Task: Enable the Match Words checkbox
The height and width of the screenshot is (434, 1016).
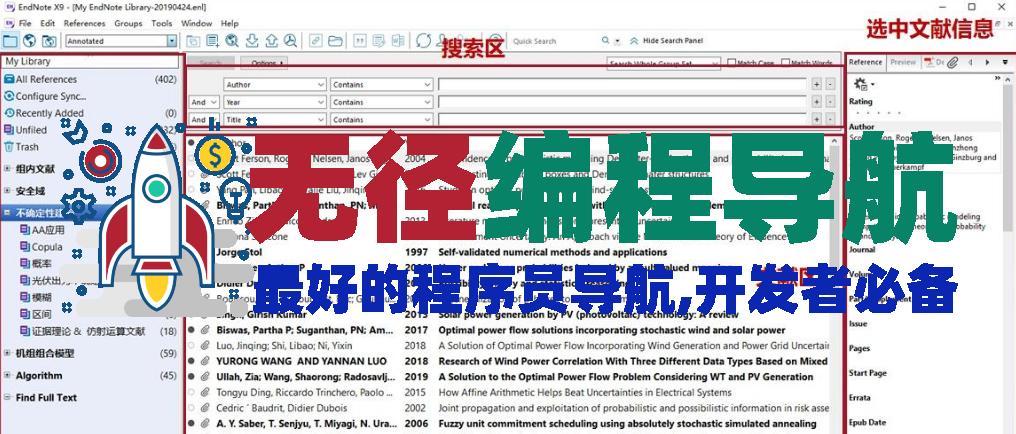Action: (785, 63)
